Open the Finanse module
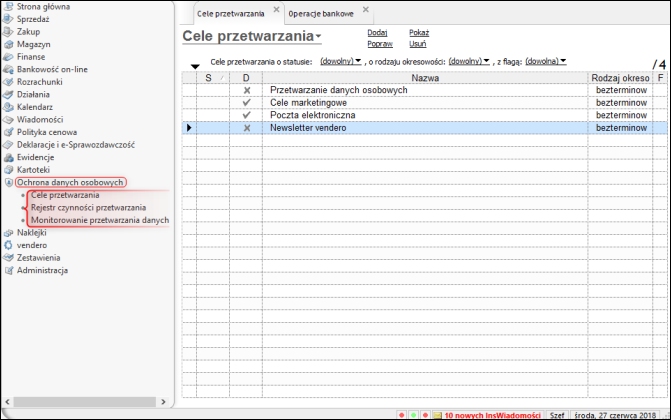Image resolution: width=671 pixels, height=420 pixels. (31, 57)
